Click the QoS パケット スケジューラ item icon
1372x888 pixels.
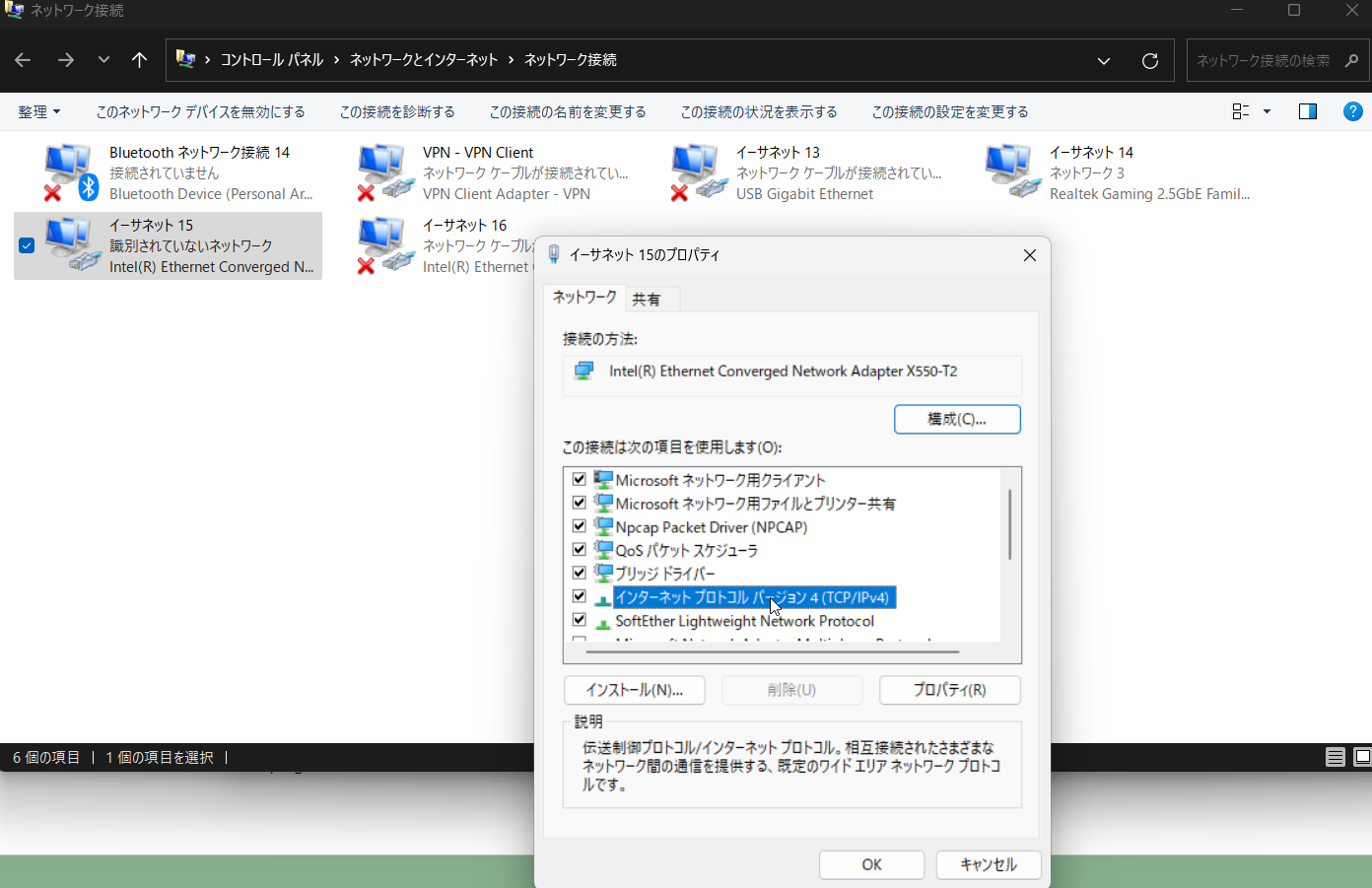pos(603,550)
